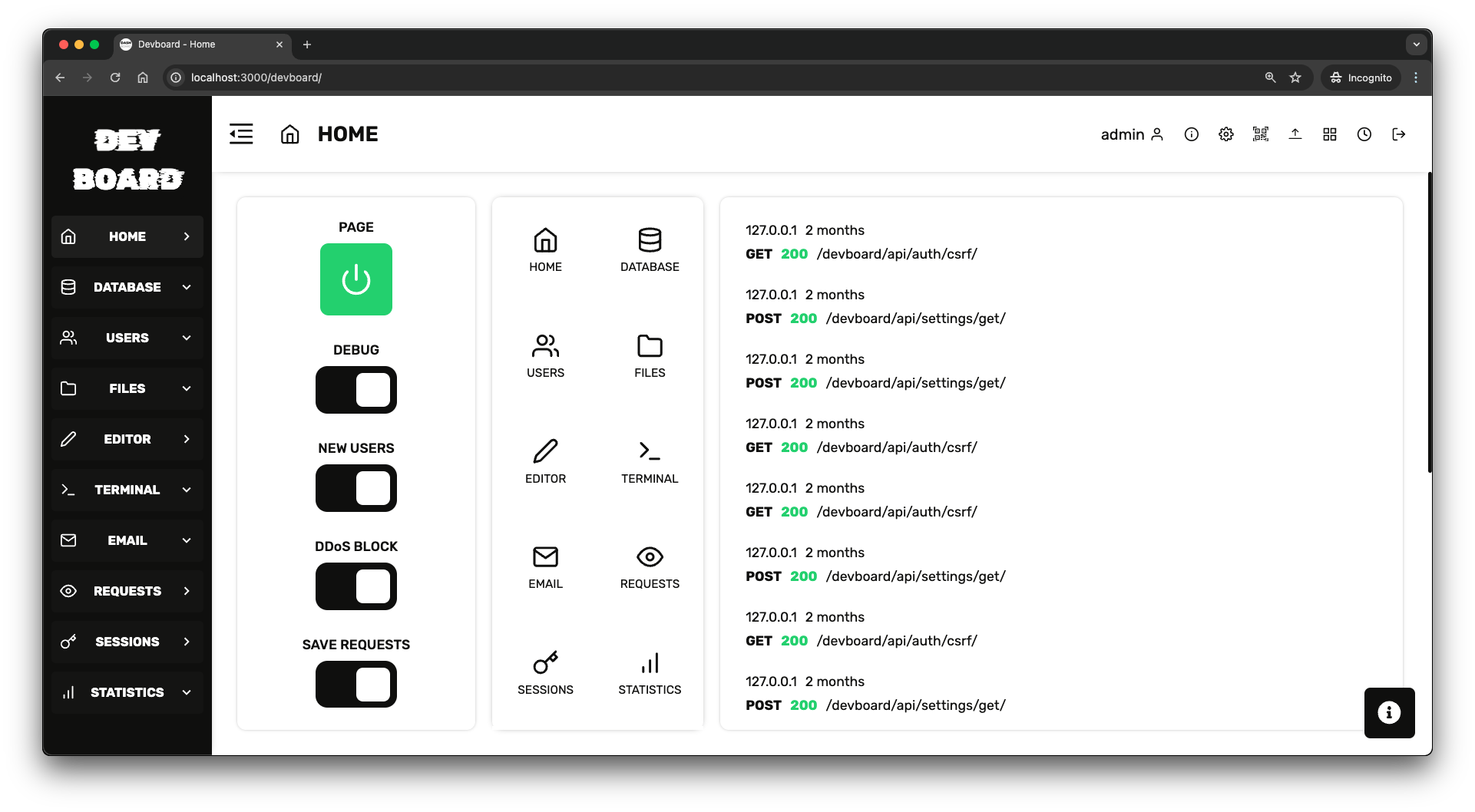Open the info circle icon in header
Screen dimensions: 1475x812
1192,134
